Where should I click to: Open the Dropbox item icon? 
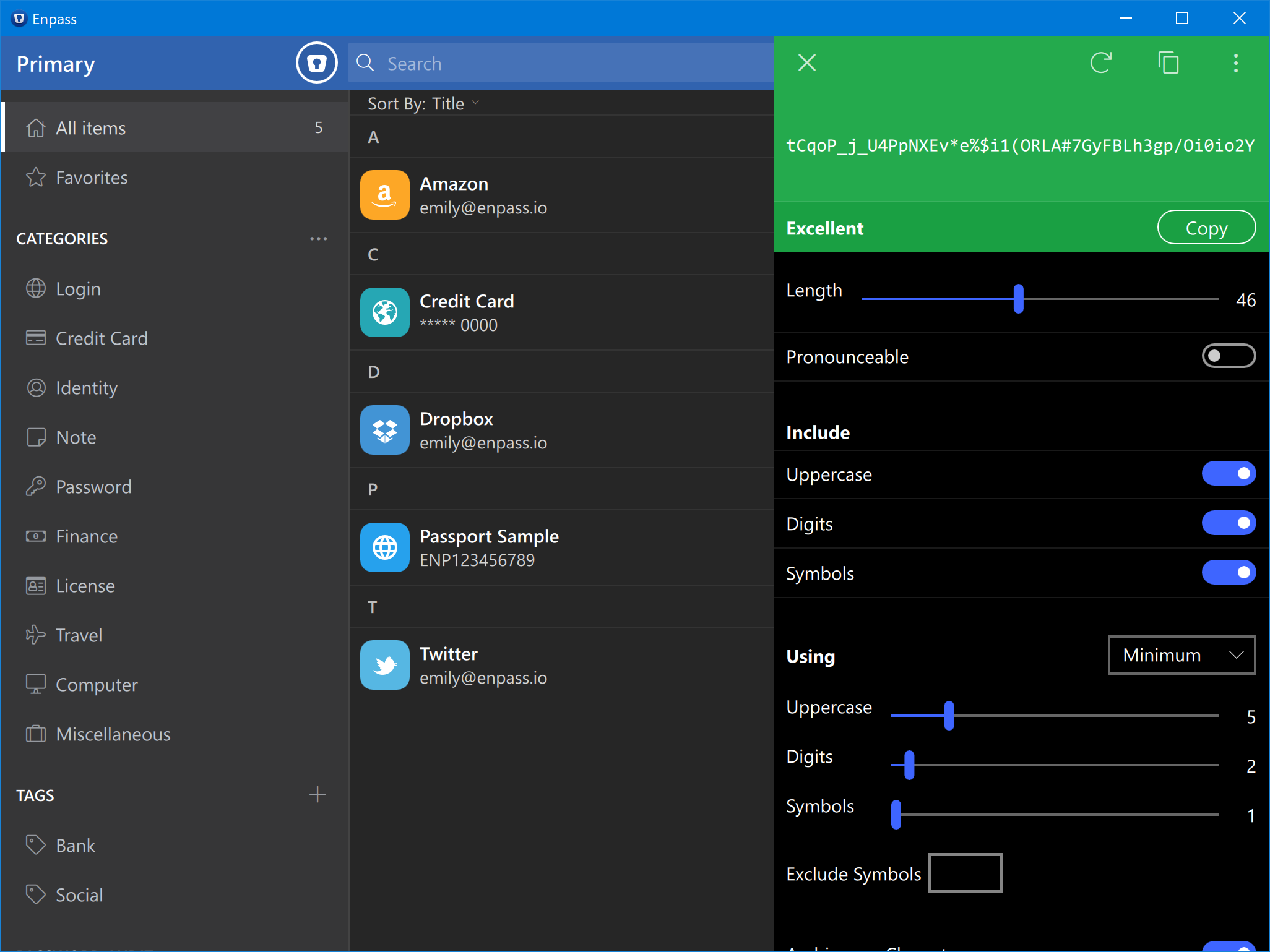384,430
